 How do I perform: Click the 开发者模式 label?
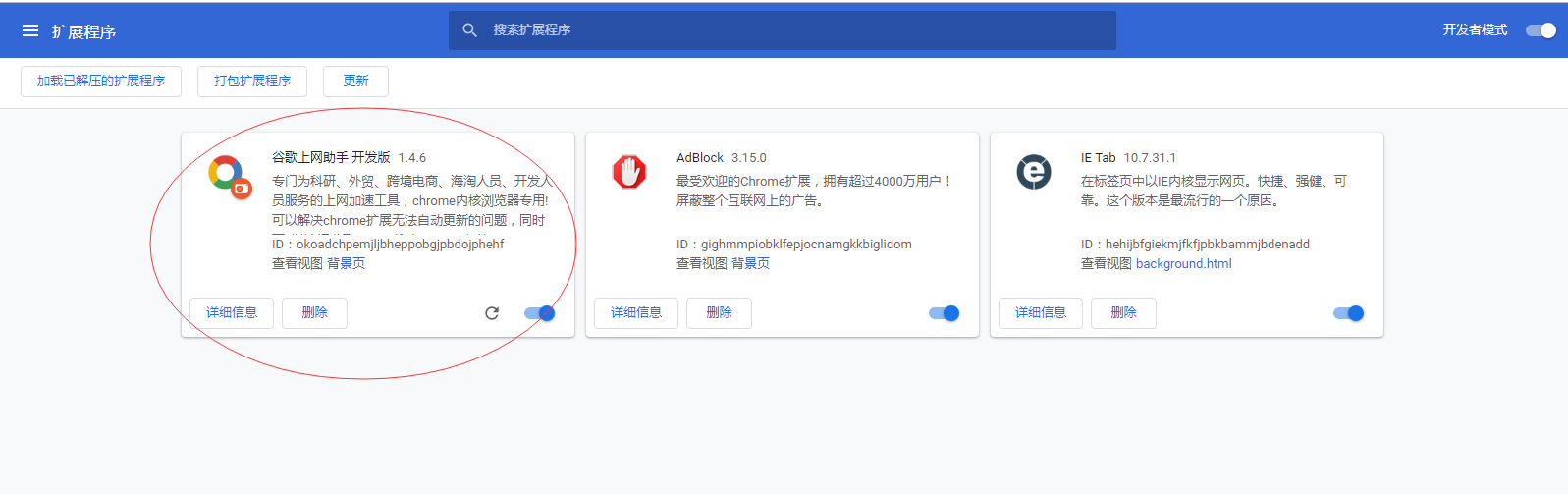tap(1475, 30)
